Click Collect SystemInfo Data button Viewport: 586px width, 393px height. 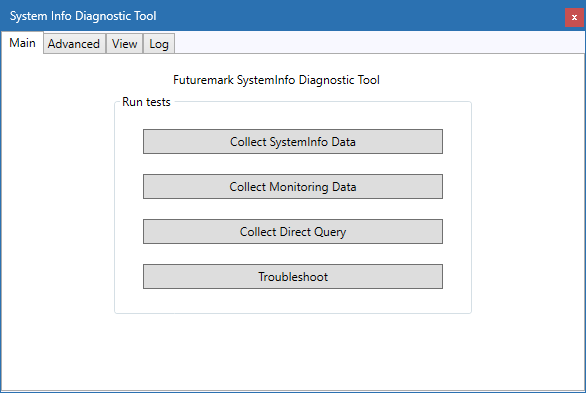pyautogui.click(x=293, y=142)
